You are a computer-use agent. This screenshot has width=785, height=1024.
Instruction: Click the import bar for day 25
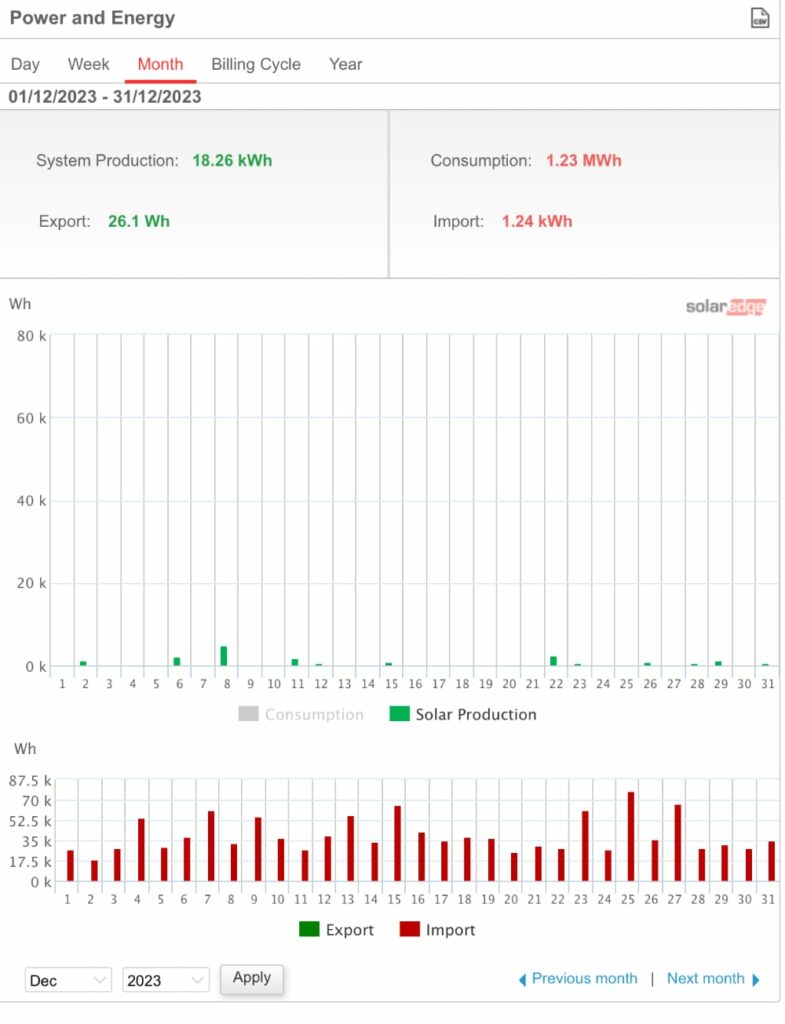[631, 837]
